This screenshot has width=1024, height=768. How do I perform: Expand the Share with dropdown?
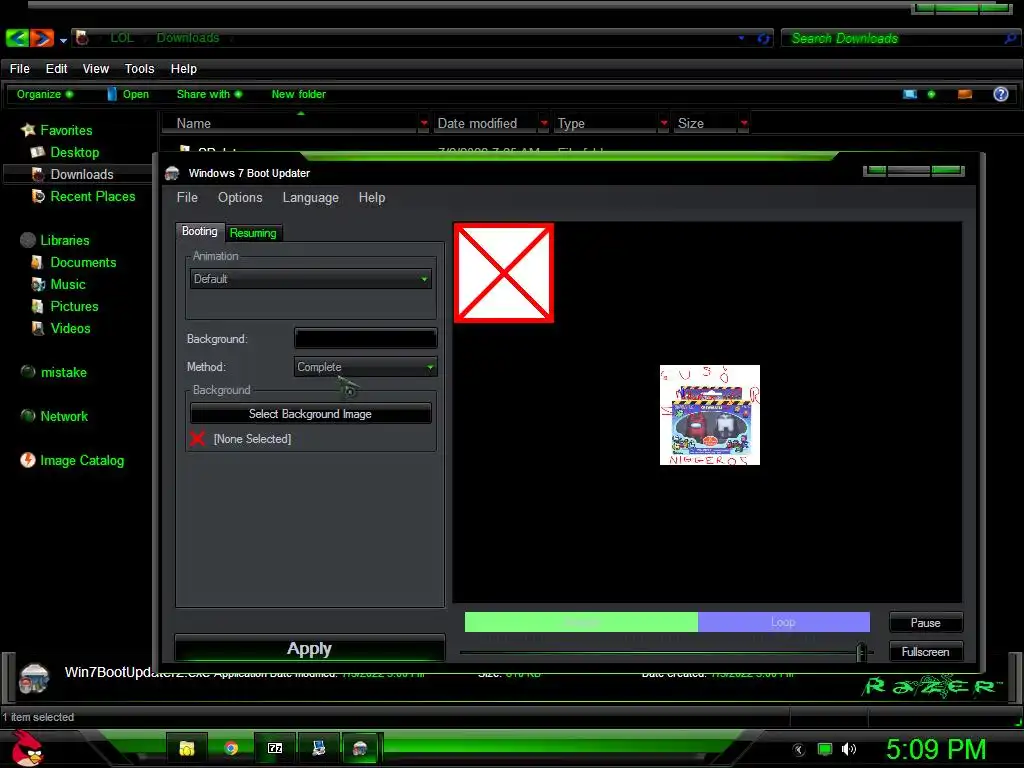[x=209, y=94]
